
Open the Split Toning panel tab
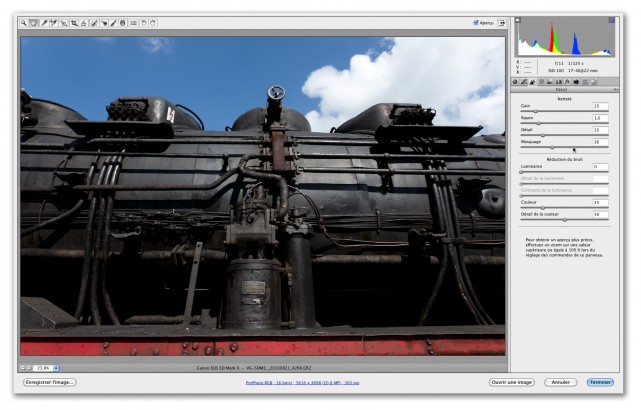550,82
